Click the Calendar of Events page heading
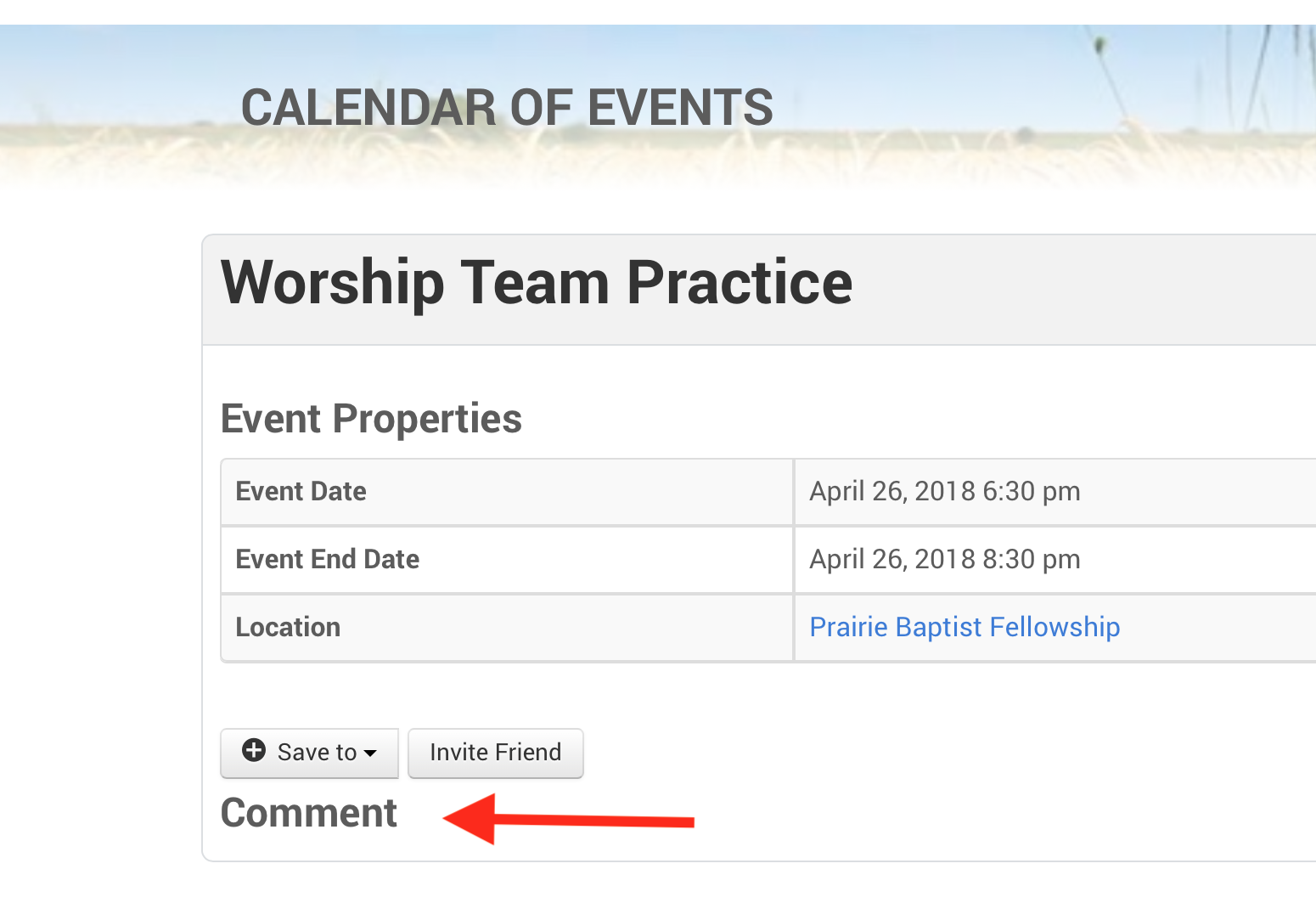The width and height of the screenshot is (1316, 903). pos(507,108)
